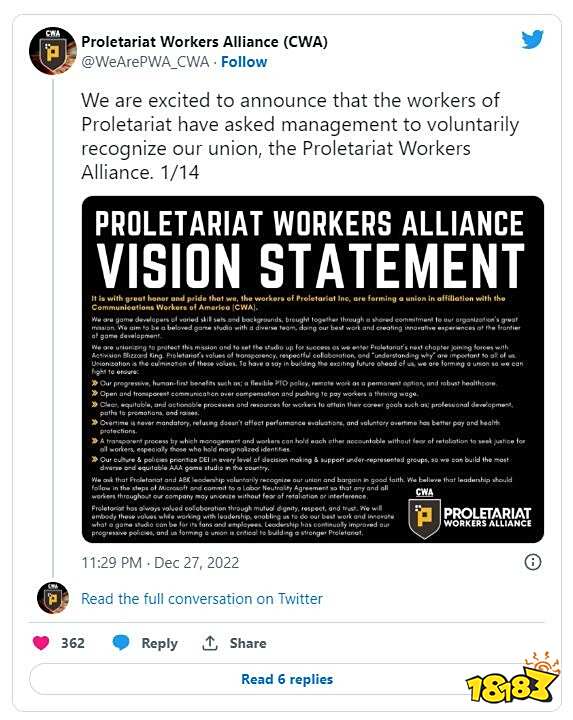Click the 18183 watermark logo

click(513, 681)
